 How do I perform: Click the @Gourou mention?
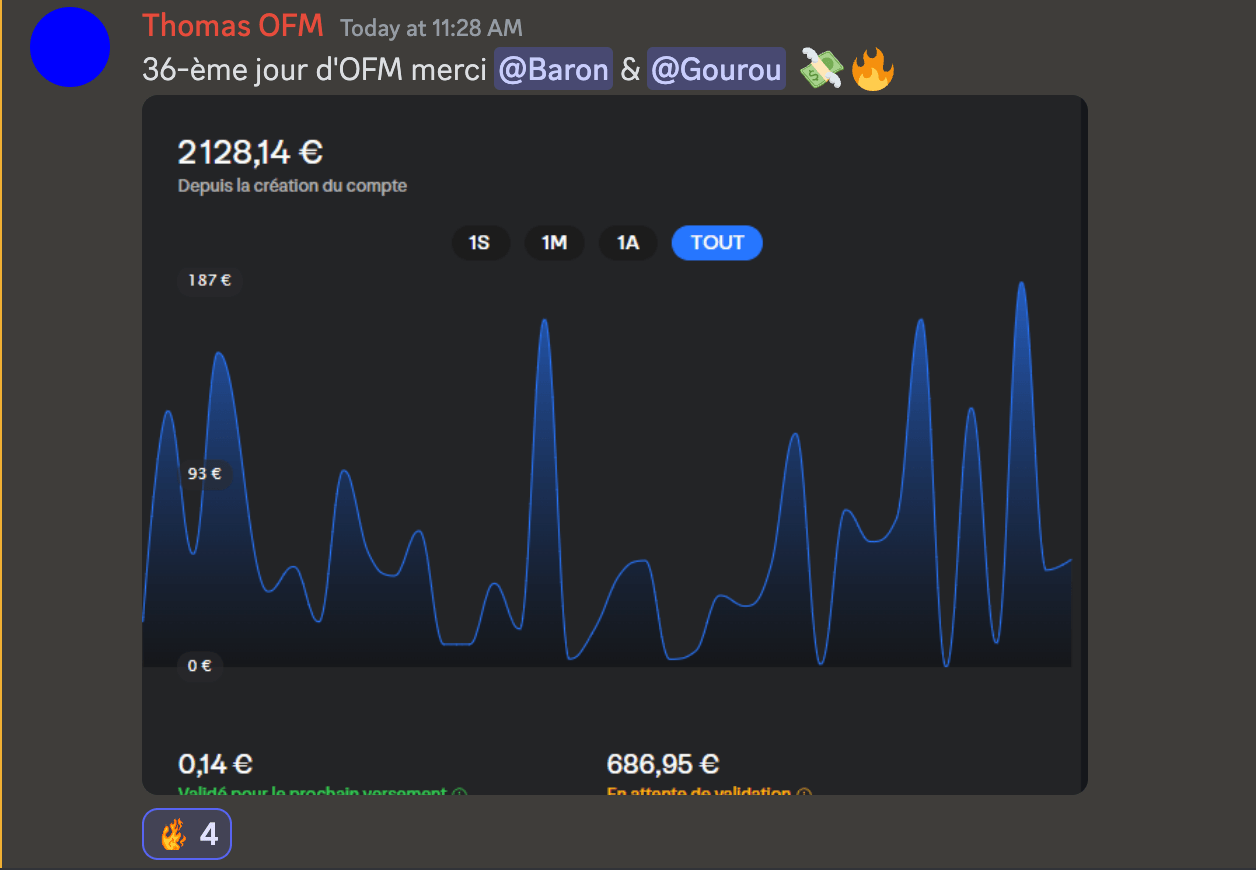716,70
